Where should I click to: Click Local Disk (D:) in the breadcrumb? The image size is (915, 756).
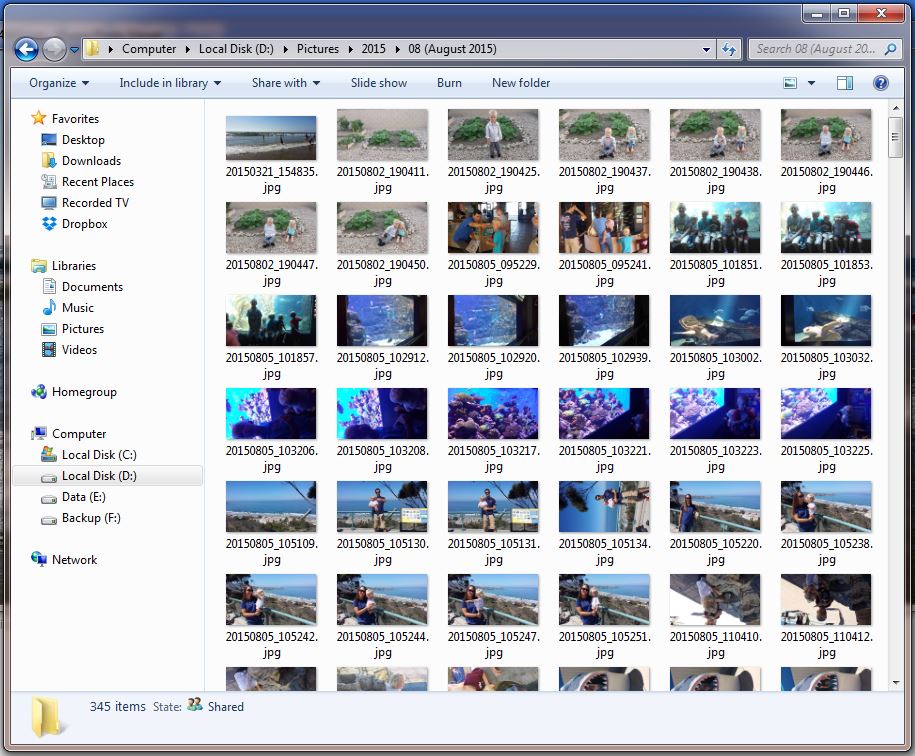pos(236,49)
